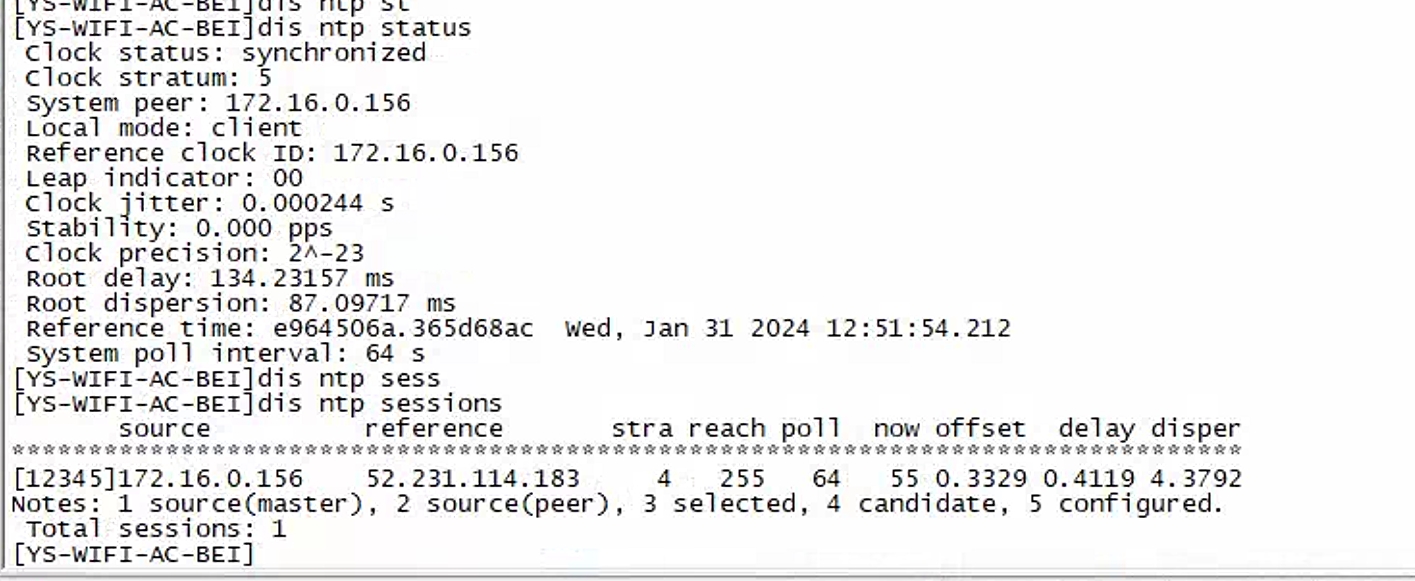Click the System poll interval line
This screenshot has width=1415, height=581.
click(225, 353)
